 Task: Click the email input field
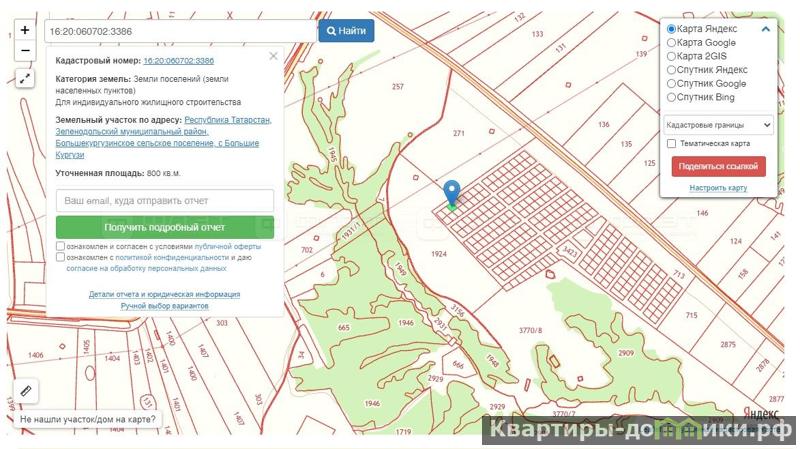[165, 201]
